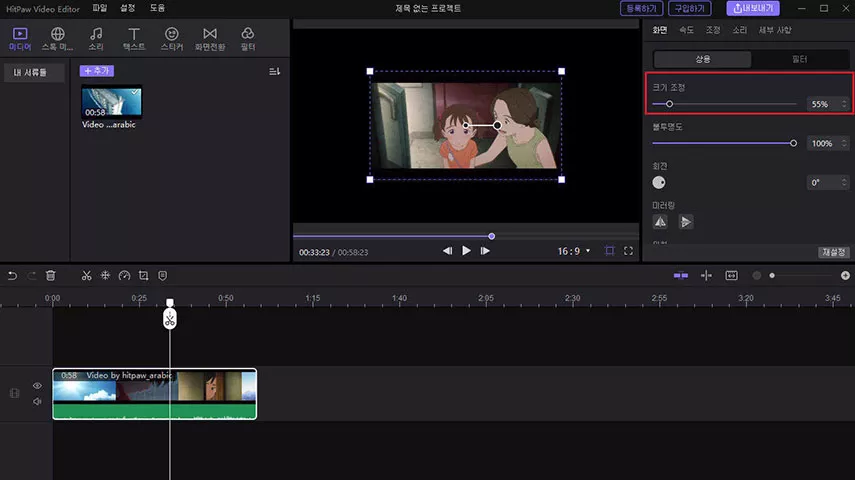Viewport: 855px width, 480px height.
Task: Flip horizontally mirroring icon
Action: (660, 221)
